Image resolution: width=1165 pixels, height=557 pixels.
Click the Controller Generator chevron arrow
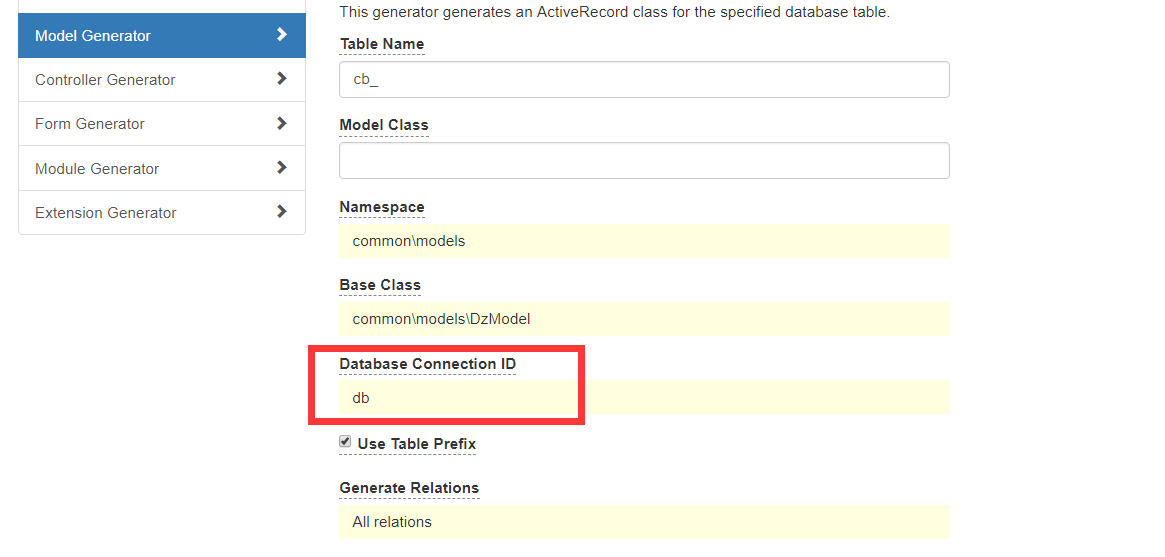(x=282, y=78)
